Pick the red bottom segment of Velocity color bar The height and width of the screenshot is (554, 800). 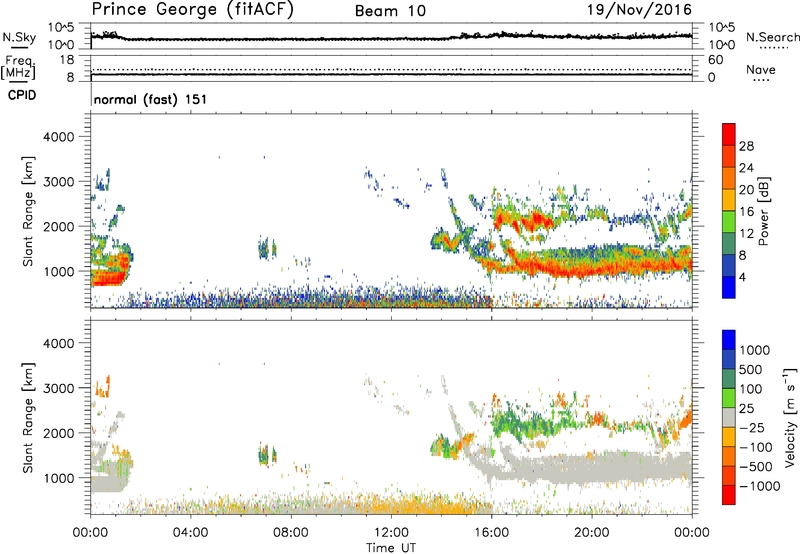coord(729,495)
